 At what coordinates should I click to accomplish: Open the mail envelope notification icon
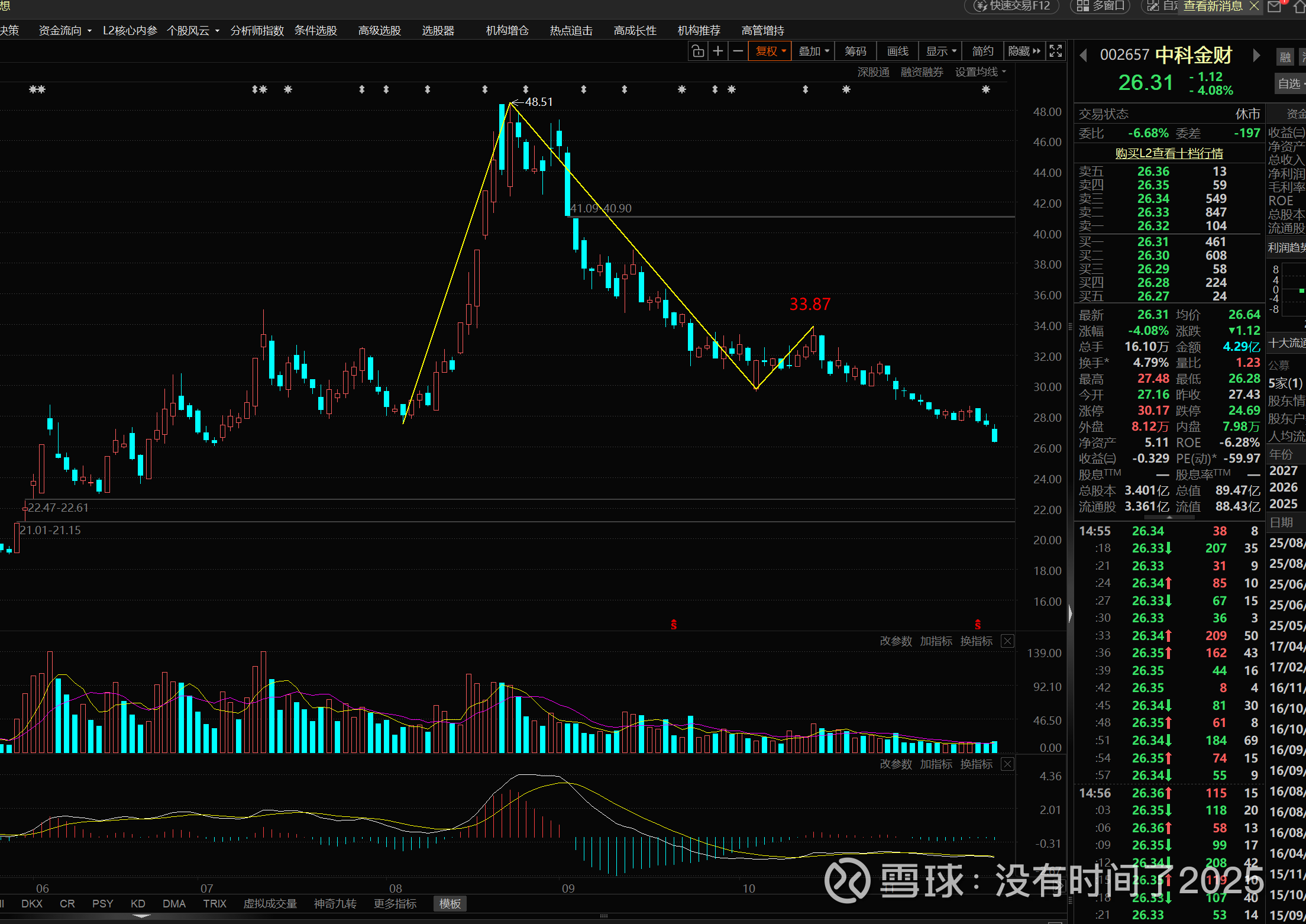(1275, 7)
